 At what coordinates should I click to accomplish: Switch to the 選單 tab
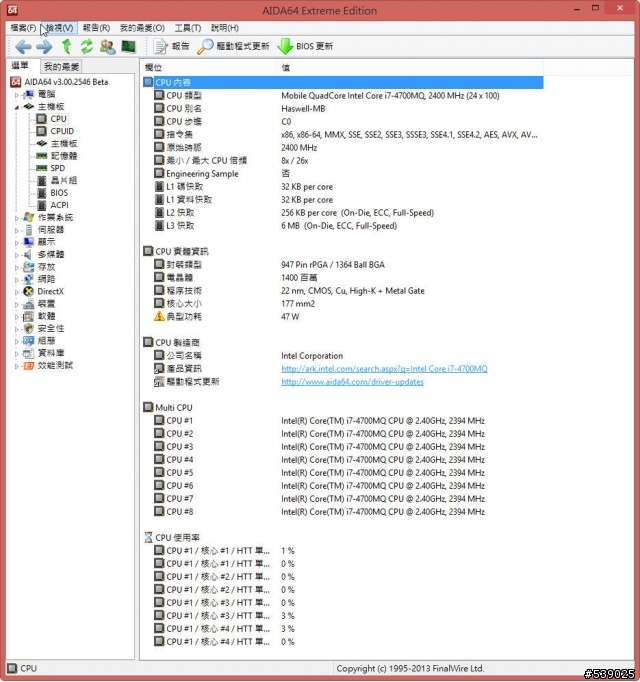pyautogui.click(x=20, y=66)
